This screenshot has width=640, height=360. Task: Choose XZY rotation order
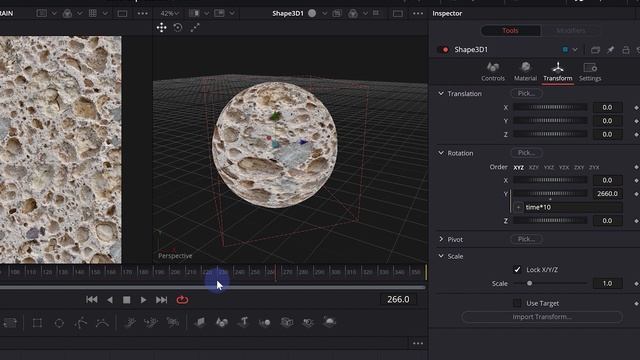click(533, 167)
